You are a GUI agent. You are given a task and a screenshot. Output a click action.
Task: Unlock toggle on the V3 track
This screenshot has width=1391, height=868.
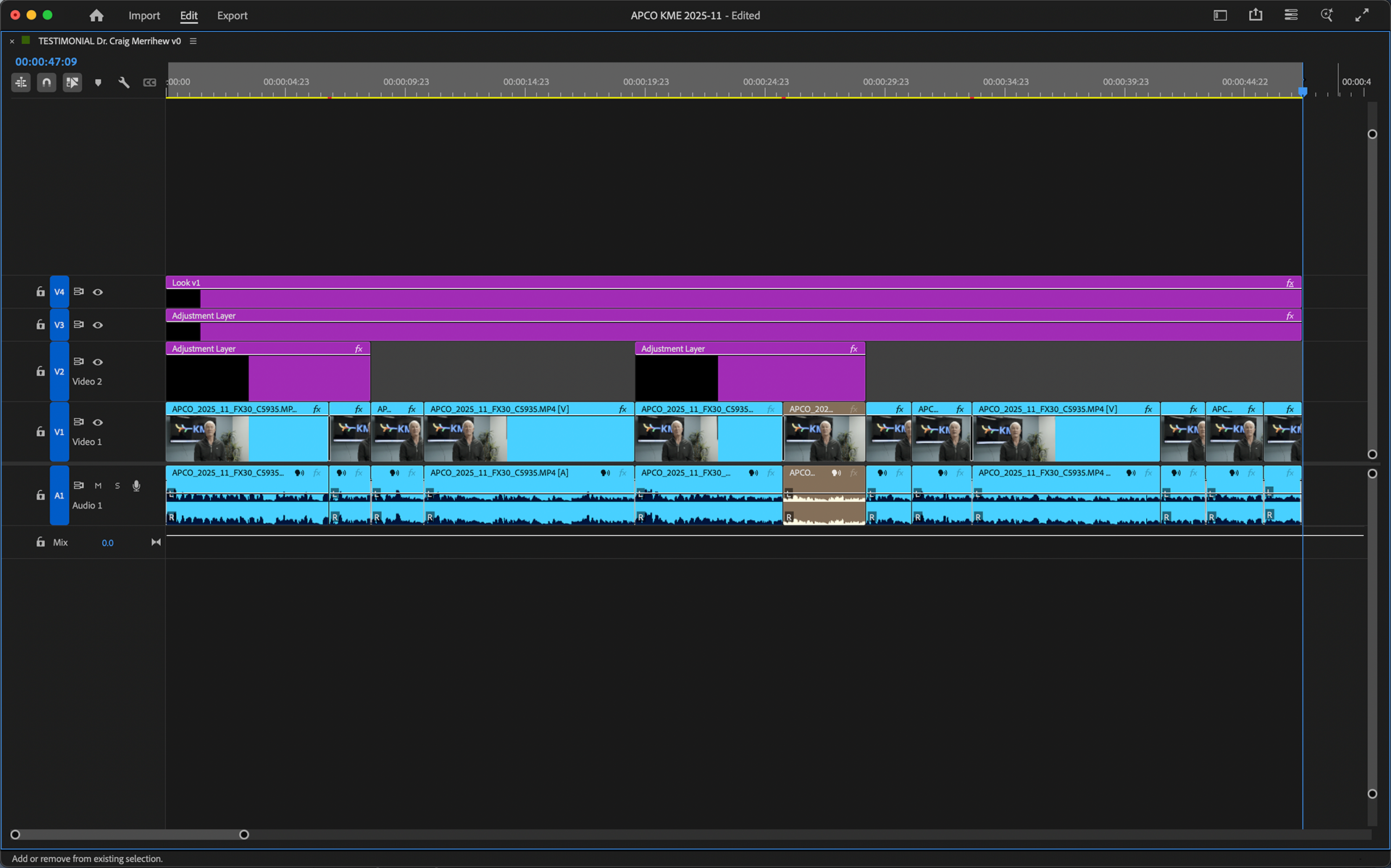click(x=40, y=325)
